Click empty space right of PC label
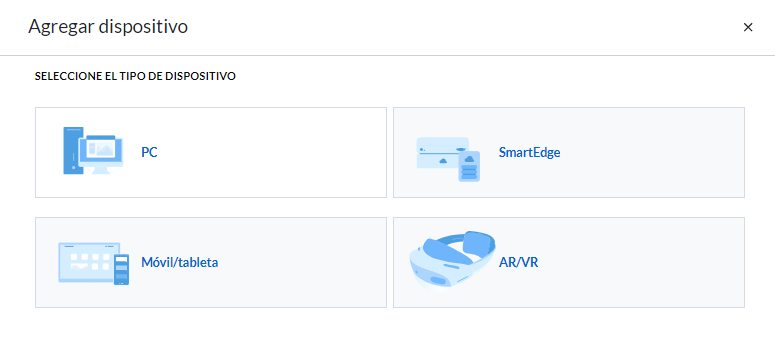This screenshot has width=775, height=364. click(x=272, y=152)
